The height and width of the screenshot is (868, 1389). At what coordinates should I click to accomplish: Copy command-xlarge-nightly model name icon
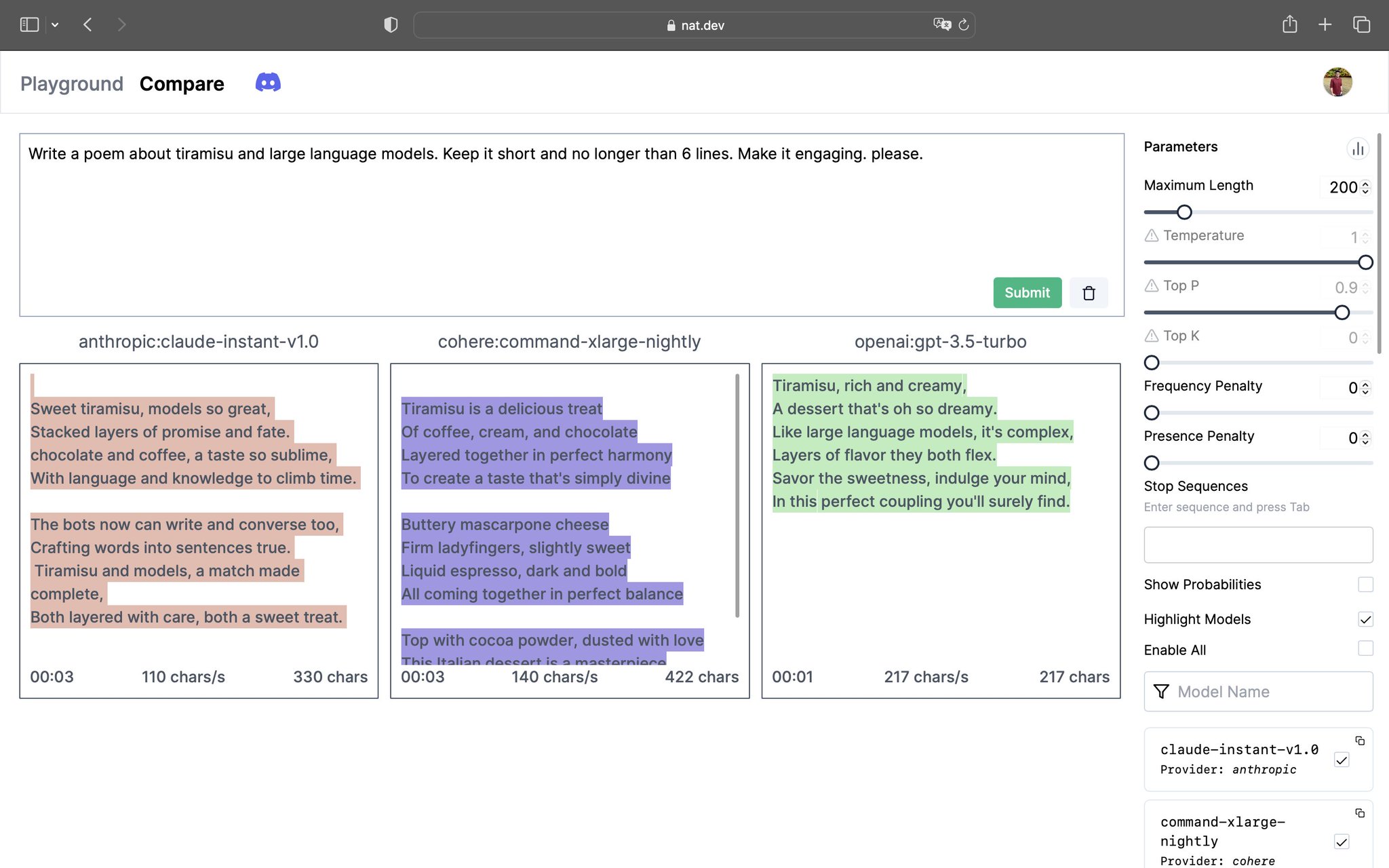1360,813
